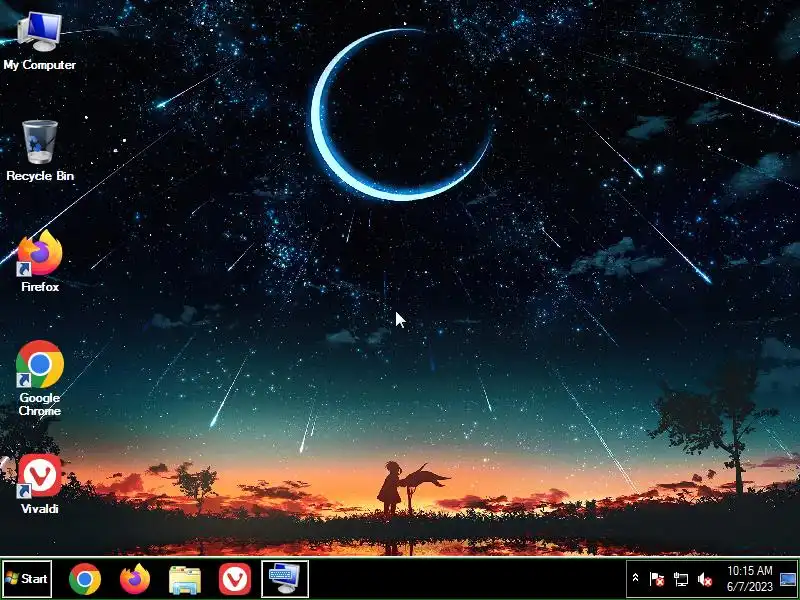This screenshot has height=600, width=800.
Task: Click the show desktop button
Action: point(788,579)
